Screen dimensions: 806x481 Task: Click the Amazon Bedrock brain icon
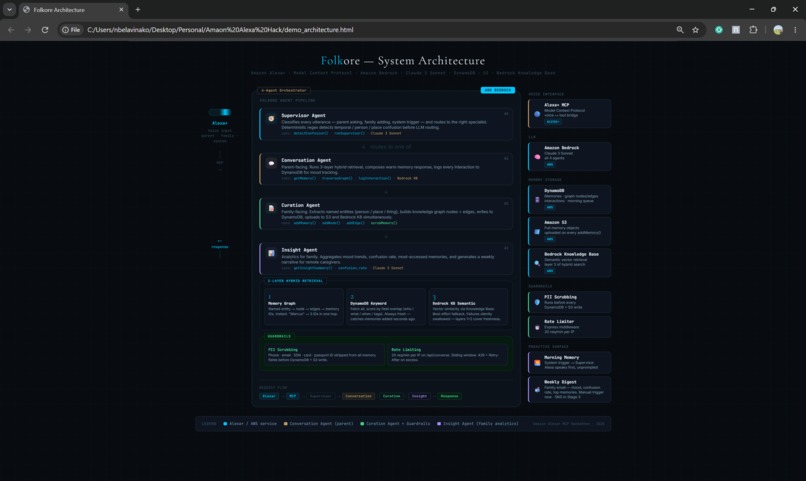[x=537, y=157]
